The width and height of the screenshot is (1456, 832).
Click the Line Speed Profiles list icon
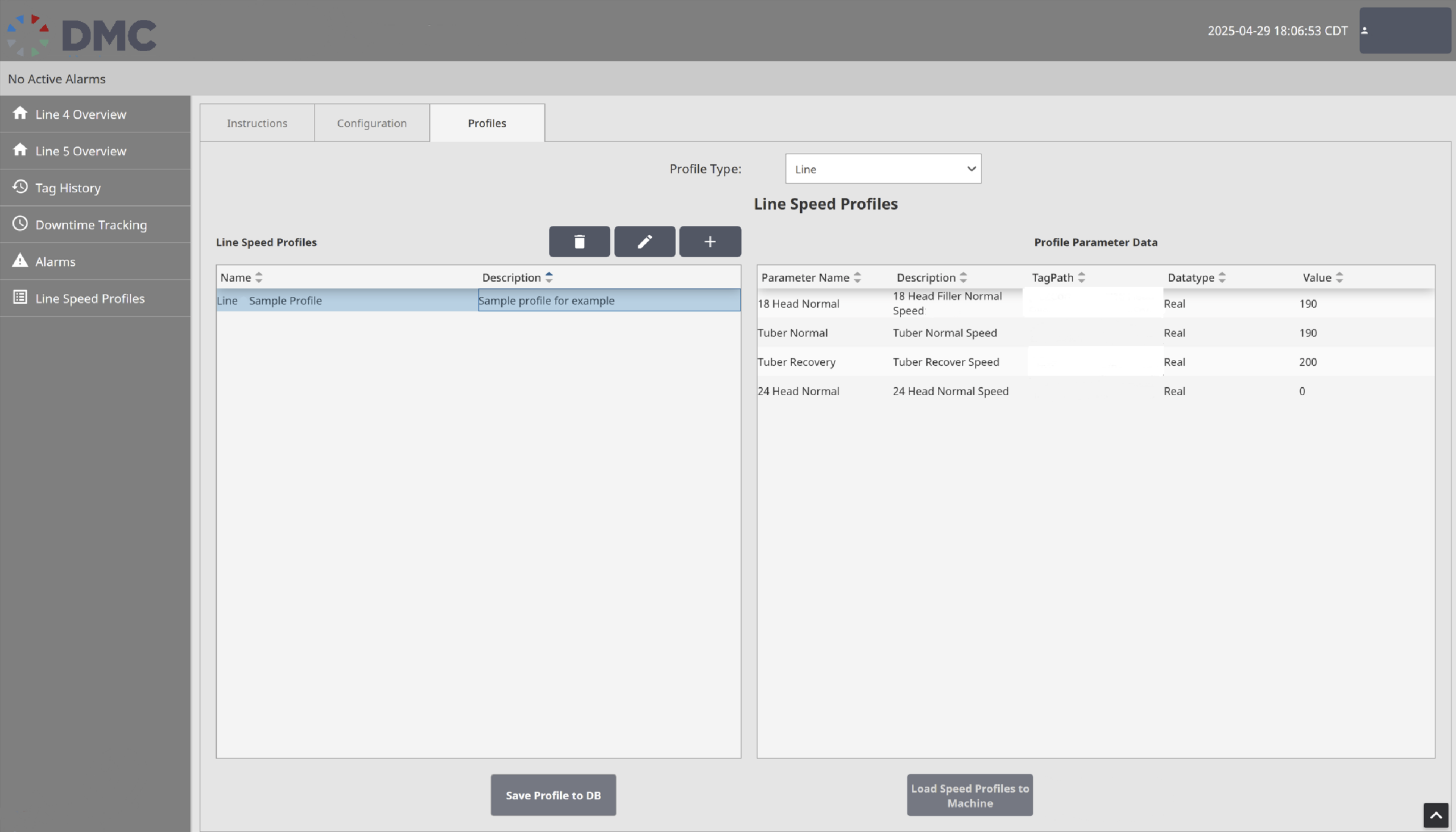coord(20,297)
